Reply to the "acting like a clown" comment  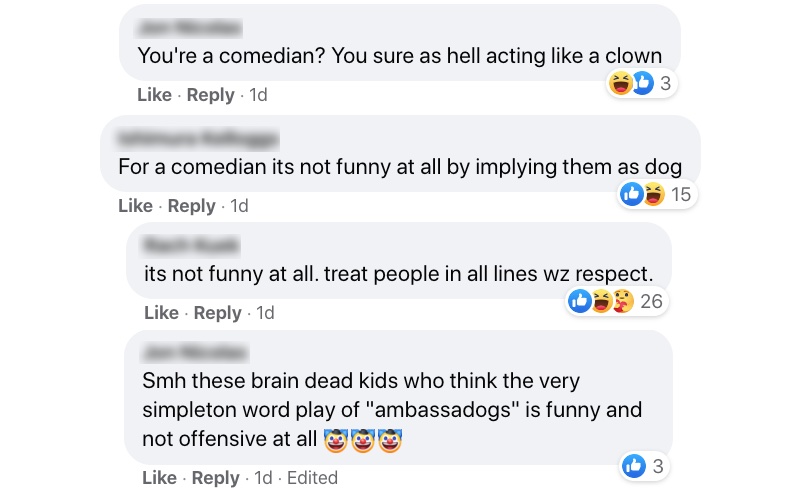coord(210,95)
